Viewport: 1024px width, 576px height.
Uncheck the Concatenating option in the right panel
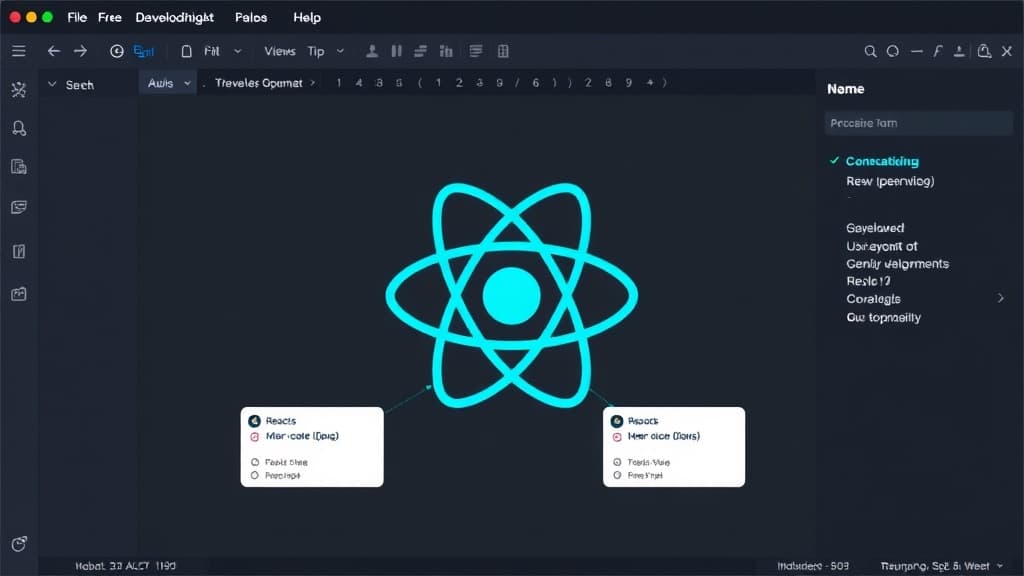click(x=836, y=161)
